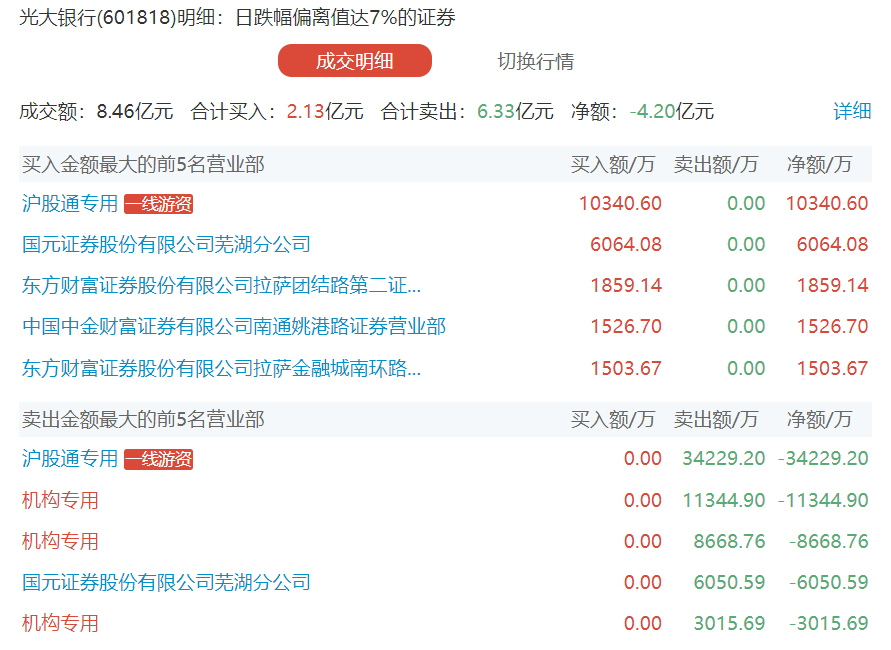Click 净额/万 header in the buyers table
Image resolution: width=891 pixels, height=650 pixels.
[x=820, y=164]
